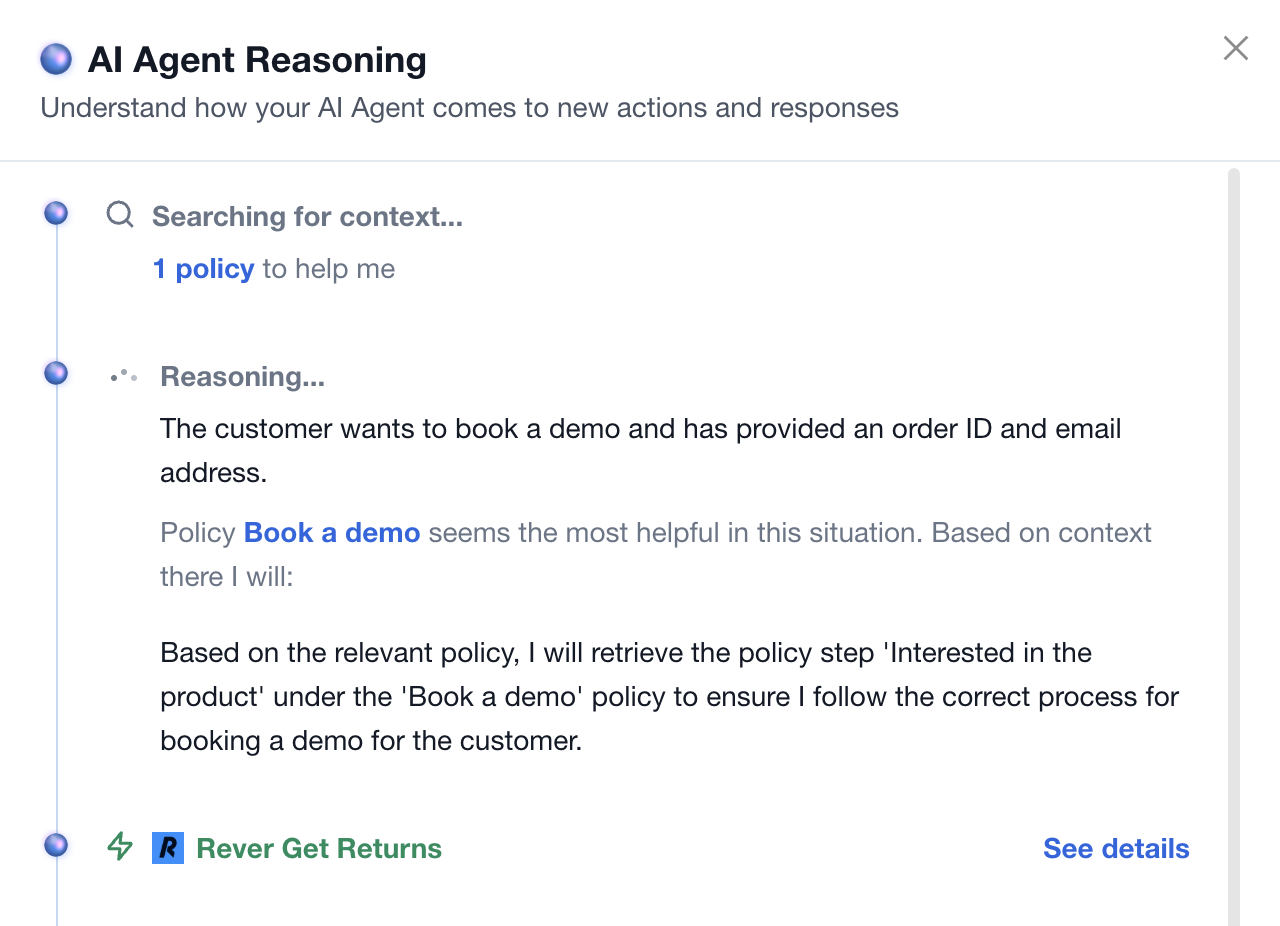Click the timeline dot beside Reasoning
Screen dimensions: 1280x926
click(x=56, y=373)
